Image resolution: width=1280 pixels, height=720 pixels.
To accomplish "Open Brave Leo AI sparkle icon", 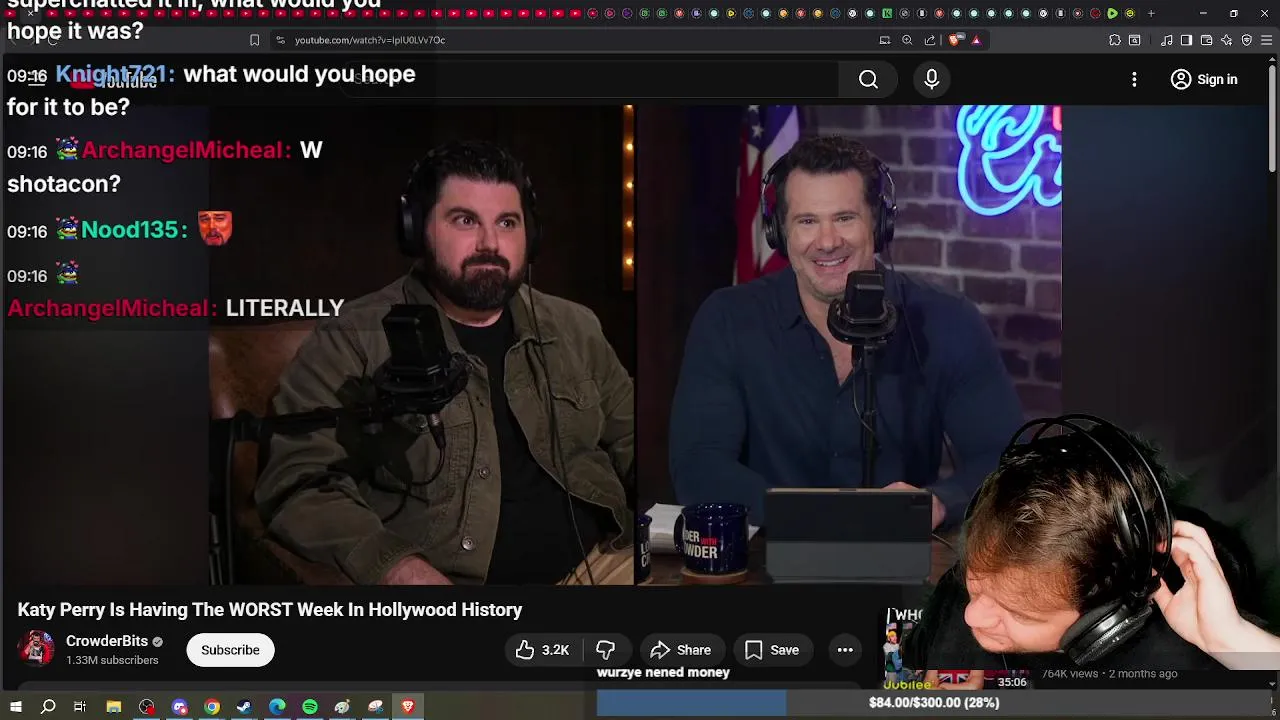I will [1227, 40].
